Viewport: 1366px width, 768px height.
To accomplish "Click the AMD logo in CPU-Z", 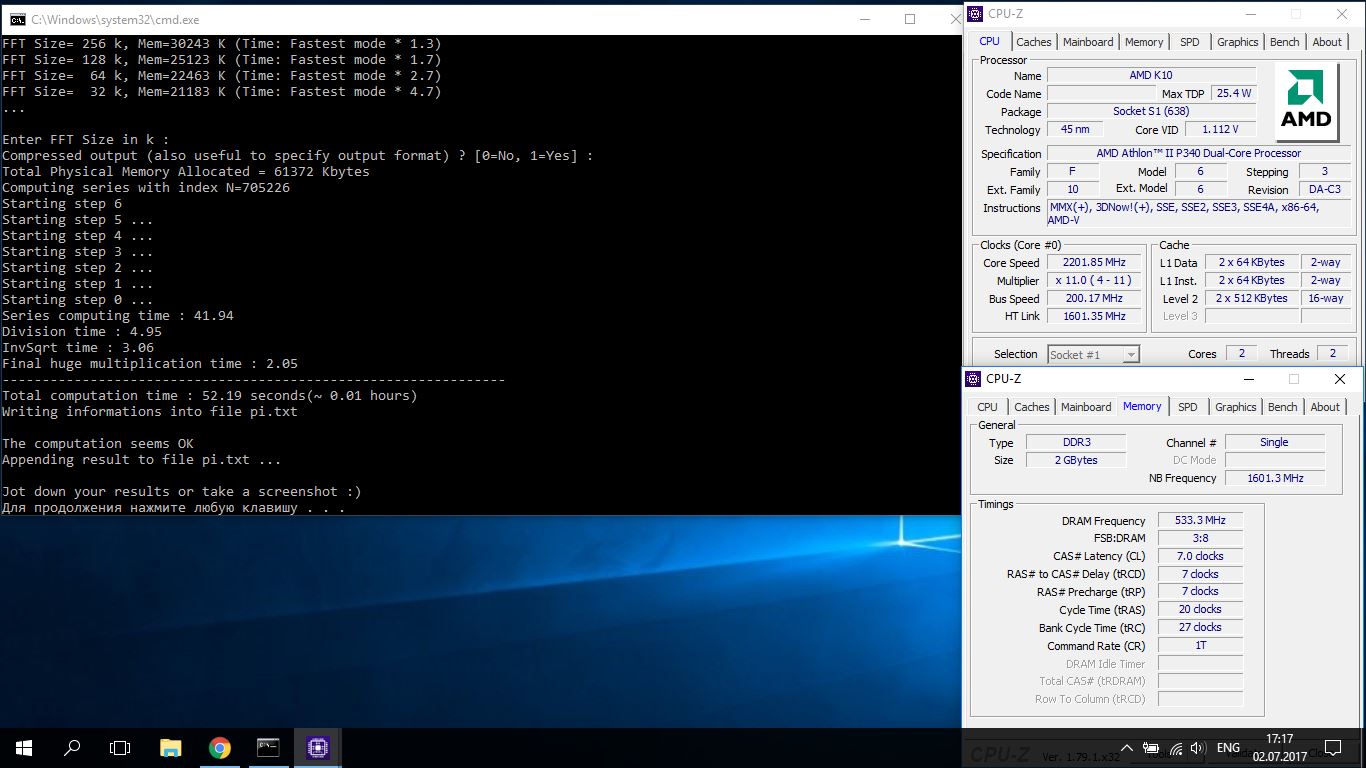I will click(x=1307, y=104).
